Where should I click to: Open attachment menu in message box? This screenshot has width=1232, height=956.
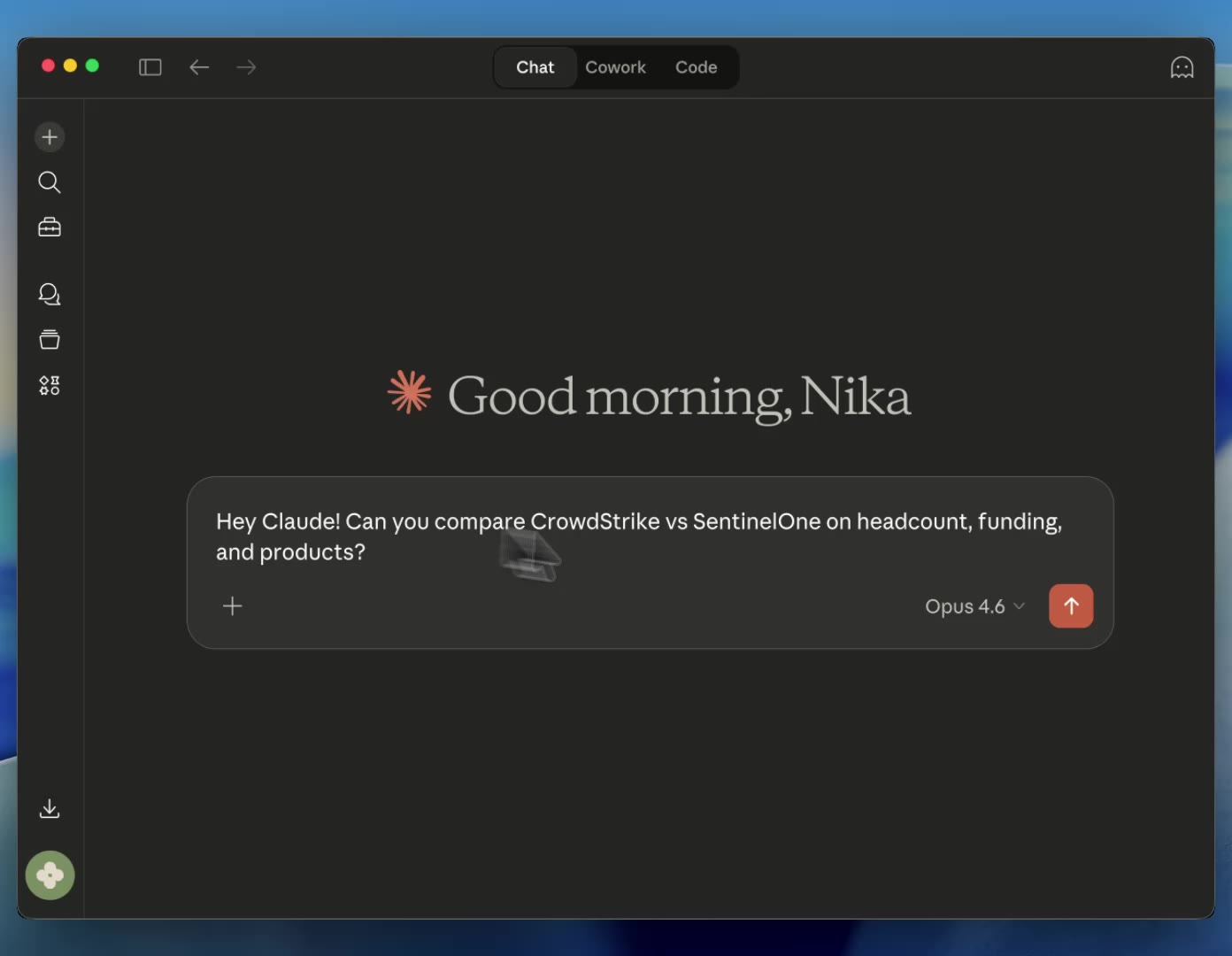click(233, 606)
